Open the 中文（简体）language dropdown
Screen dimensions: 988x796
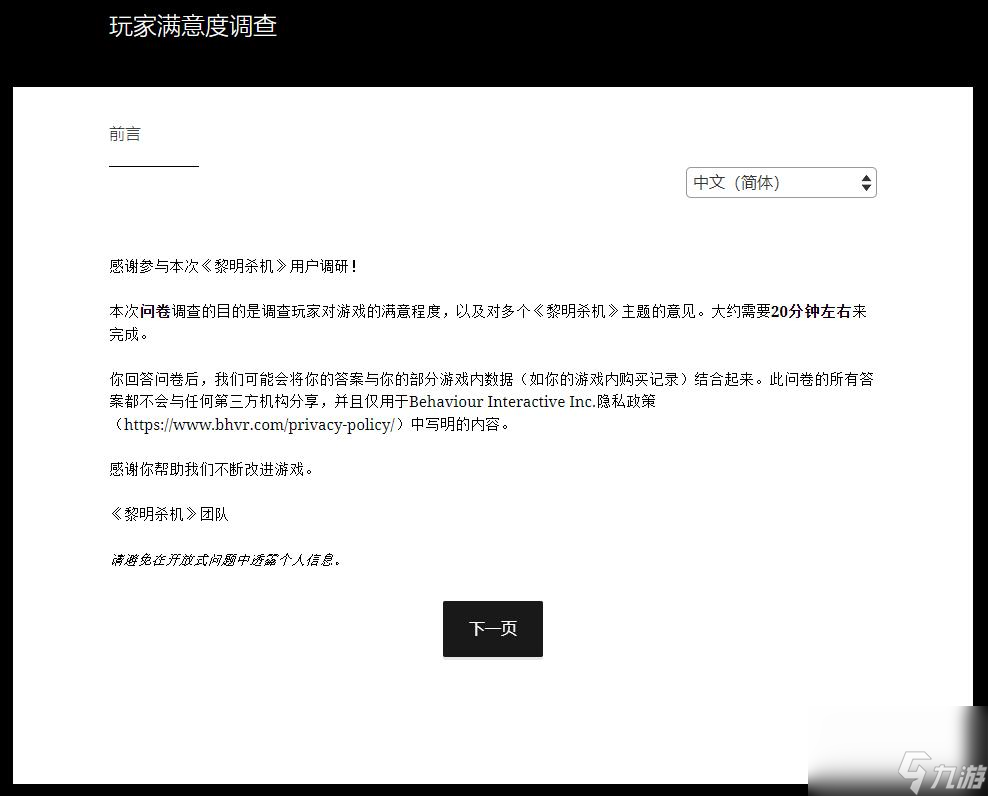(781, 183)
